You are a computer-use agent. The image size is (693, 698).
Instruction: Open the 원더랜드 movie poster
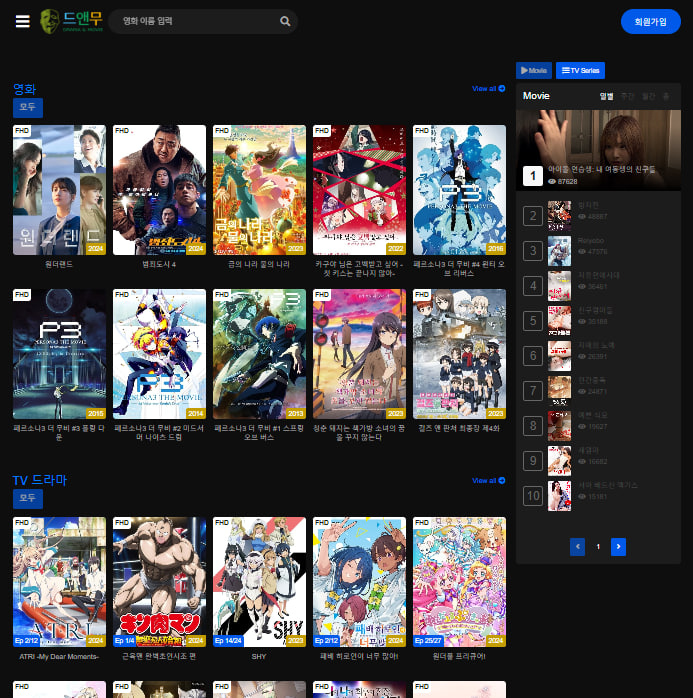[x=59, y=190]
